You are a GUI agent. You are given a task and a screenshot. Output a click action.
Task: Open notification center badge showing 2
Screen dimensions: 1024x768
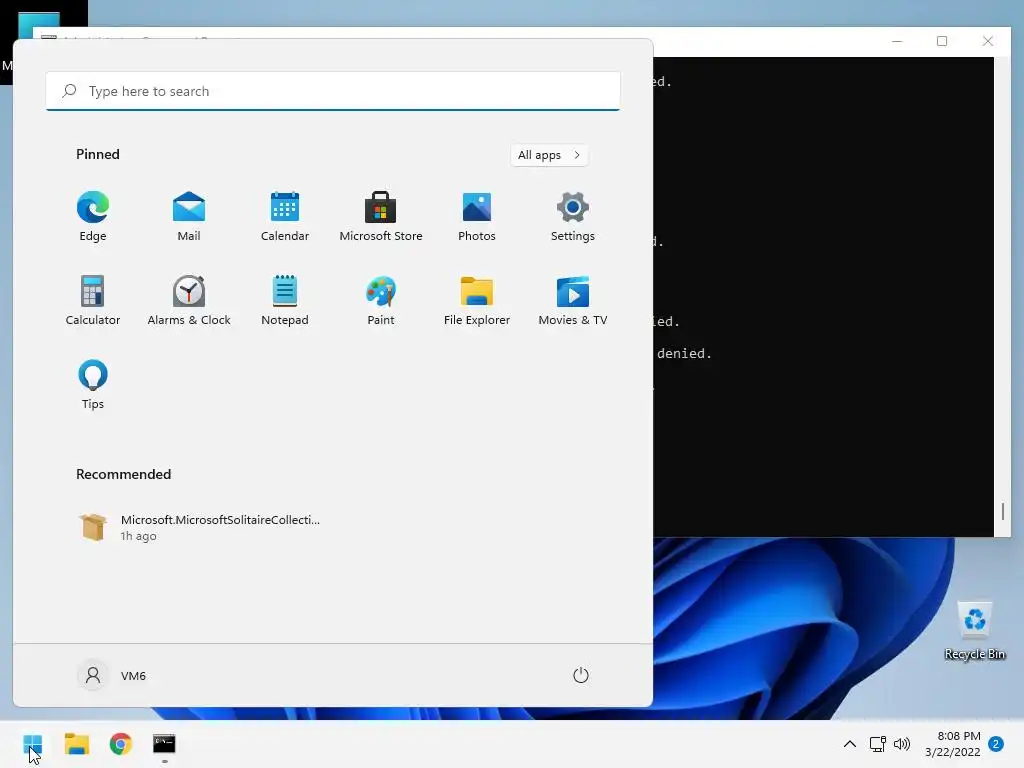(996, 744)
